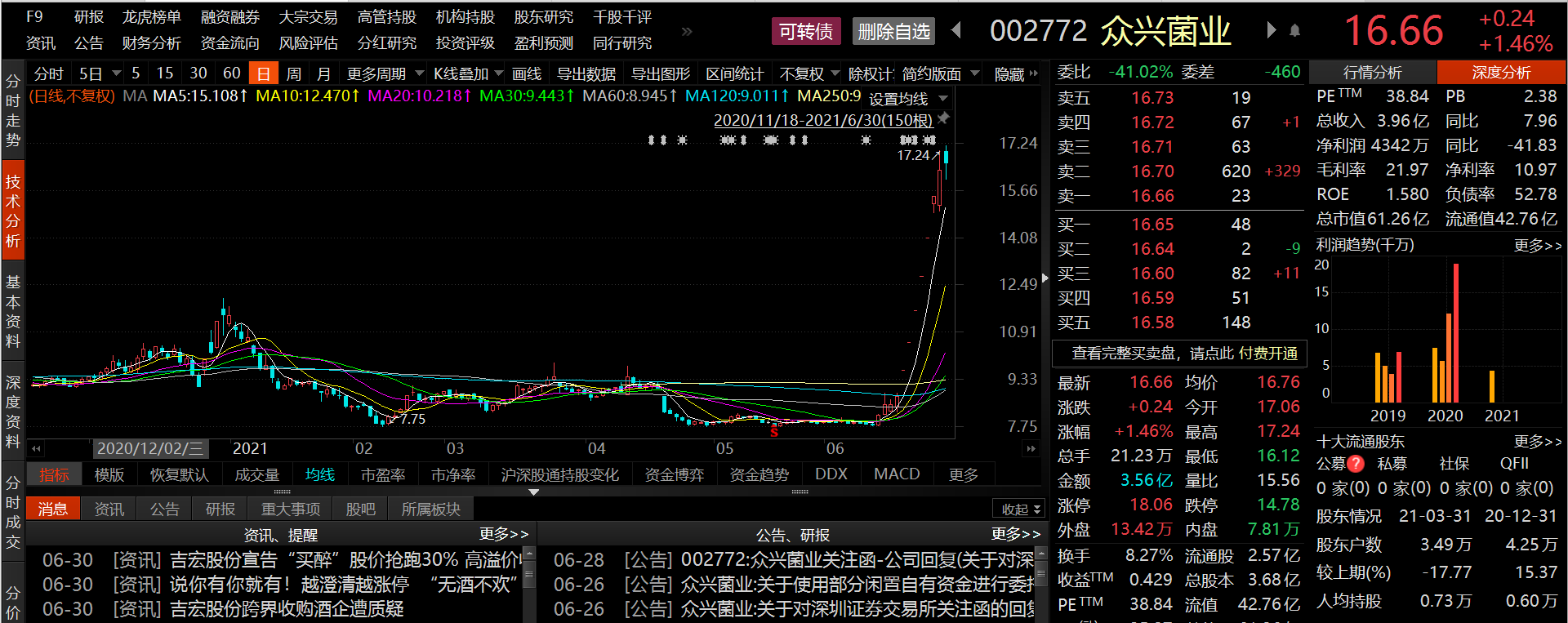Grab the left splitter grip under 成交量
The image size is (1568, 623).
(x=282, y=492)
